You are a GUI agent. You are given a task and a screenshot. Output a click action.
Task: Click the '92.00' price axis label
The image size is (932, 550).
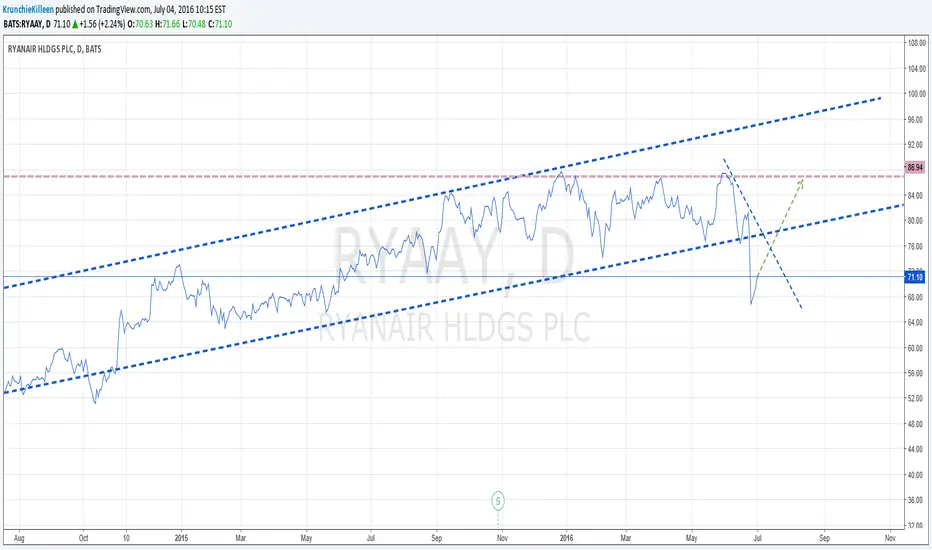pyautogui.click(x=915, y=144)
